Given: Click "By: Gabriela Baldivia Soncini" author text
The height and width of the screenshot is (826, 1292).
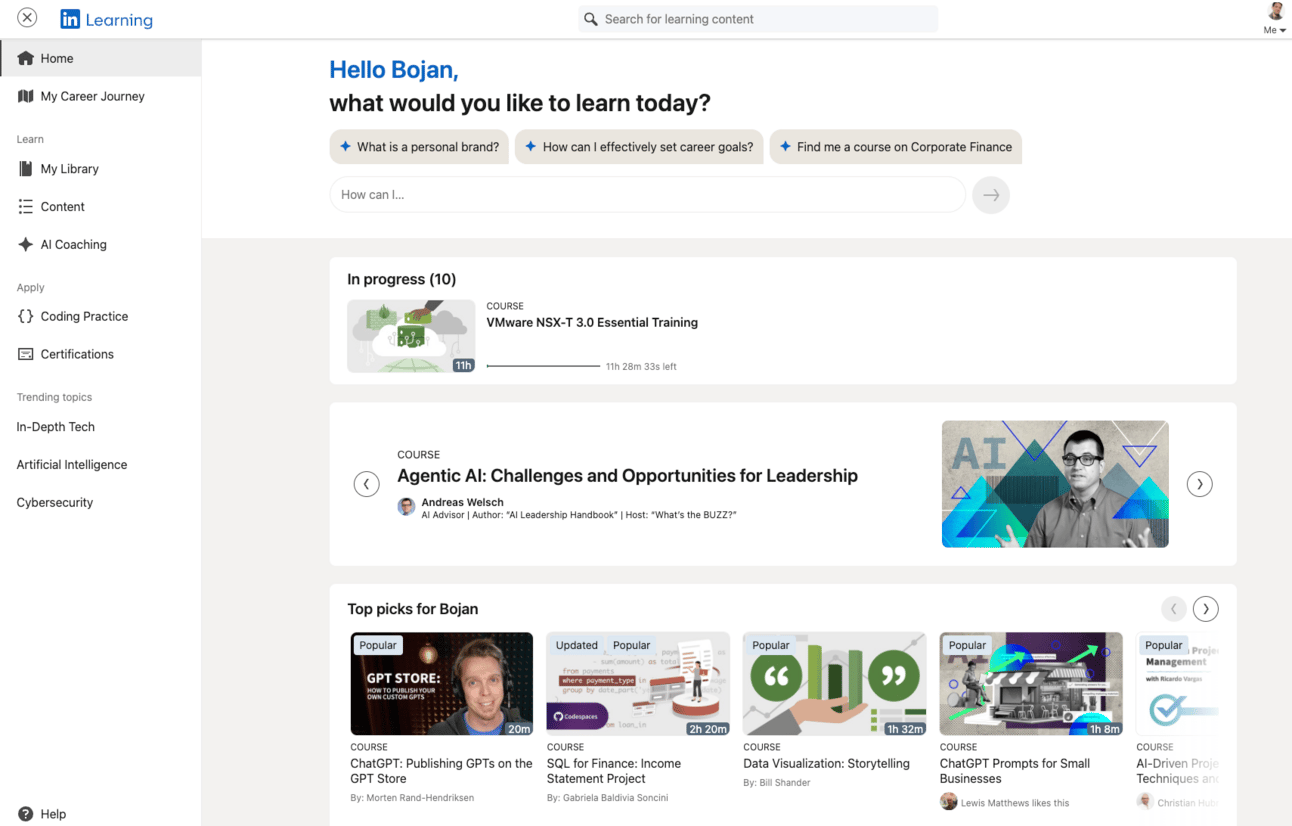Looking at the screenshot, I should tap(608, 798).
